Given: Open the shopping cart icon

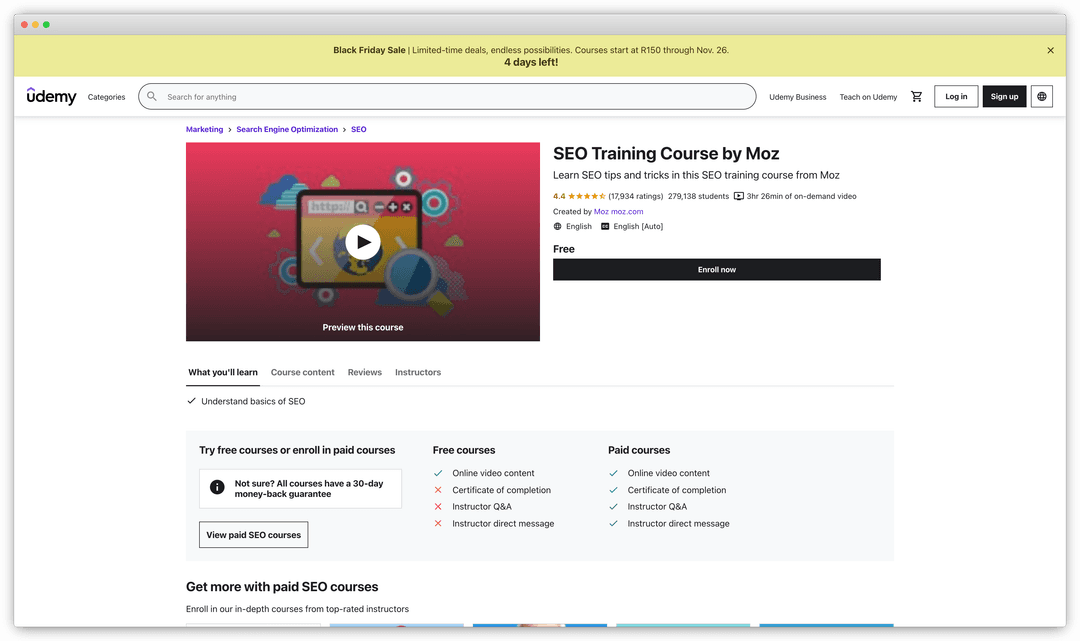Looking at the screenshot, I should (x=916, y=96).
